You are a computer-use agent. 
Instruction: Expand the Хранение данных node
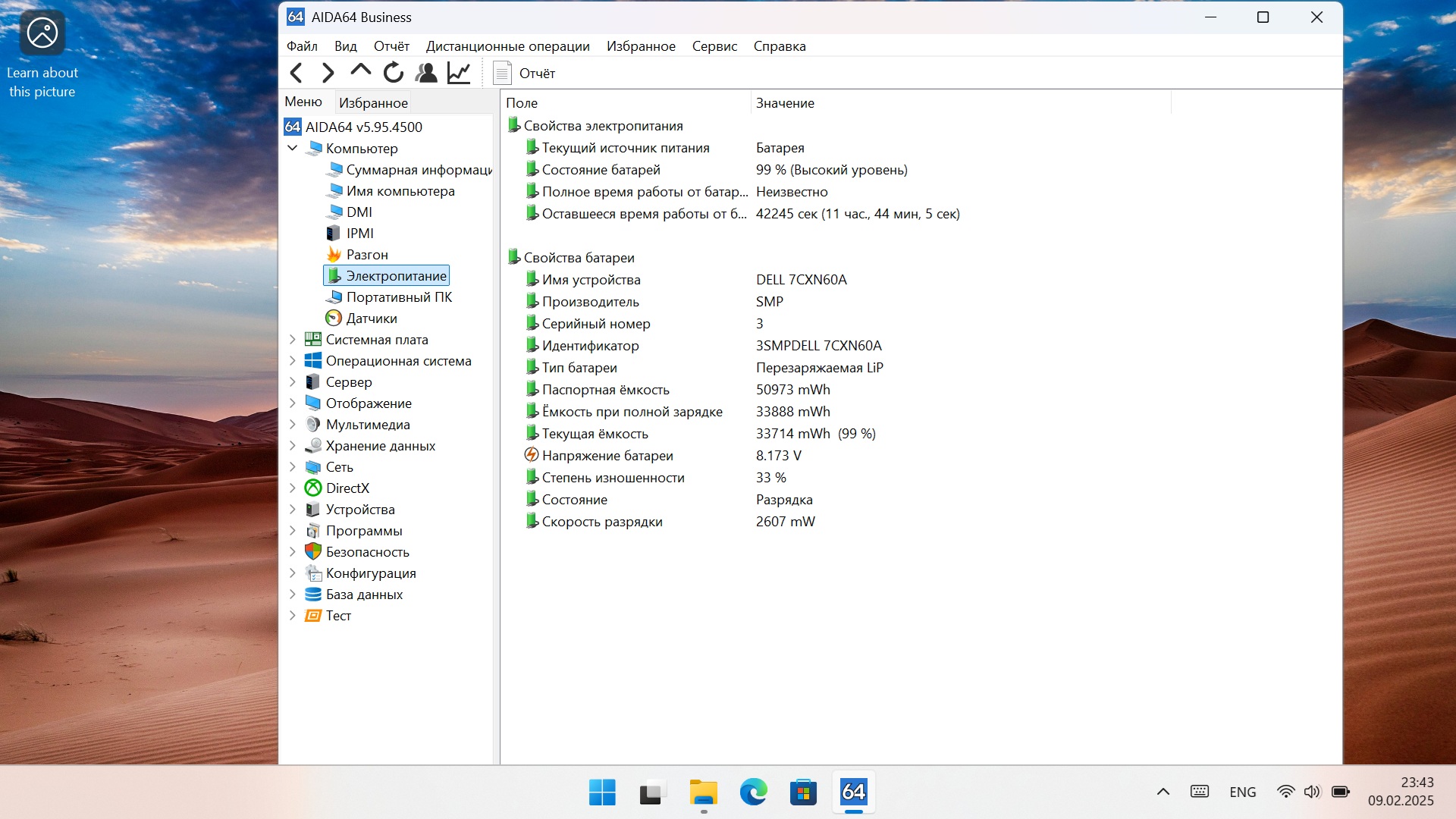click(293, 446)
